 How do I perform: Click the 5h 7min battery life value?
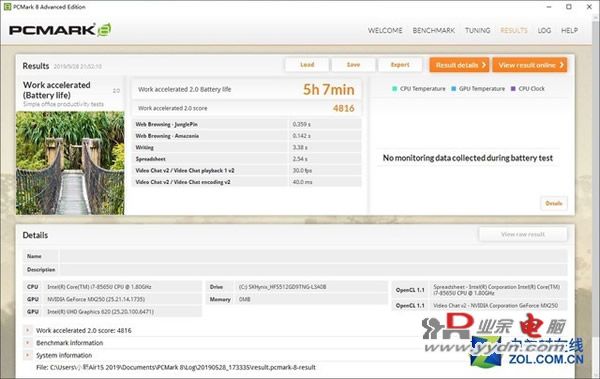tap(329, 90)
